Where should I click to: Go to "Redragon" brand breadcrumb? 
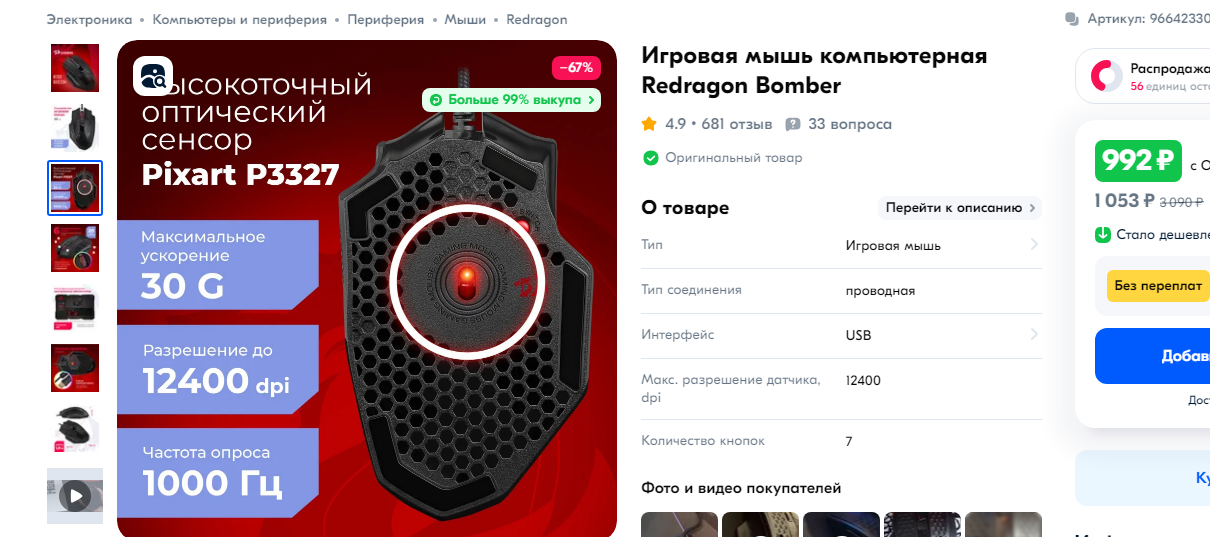click(x=536, y=19)
